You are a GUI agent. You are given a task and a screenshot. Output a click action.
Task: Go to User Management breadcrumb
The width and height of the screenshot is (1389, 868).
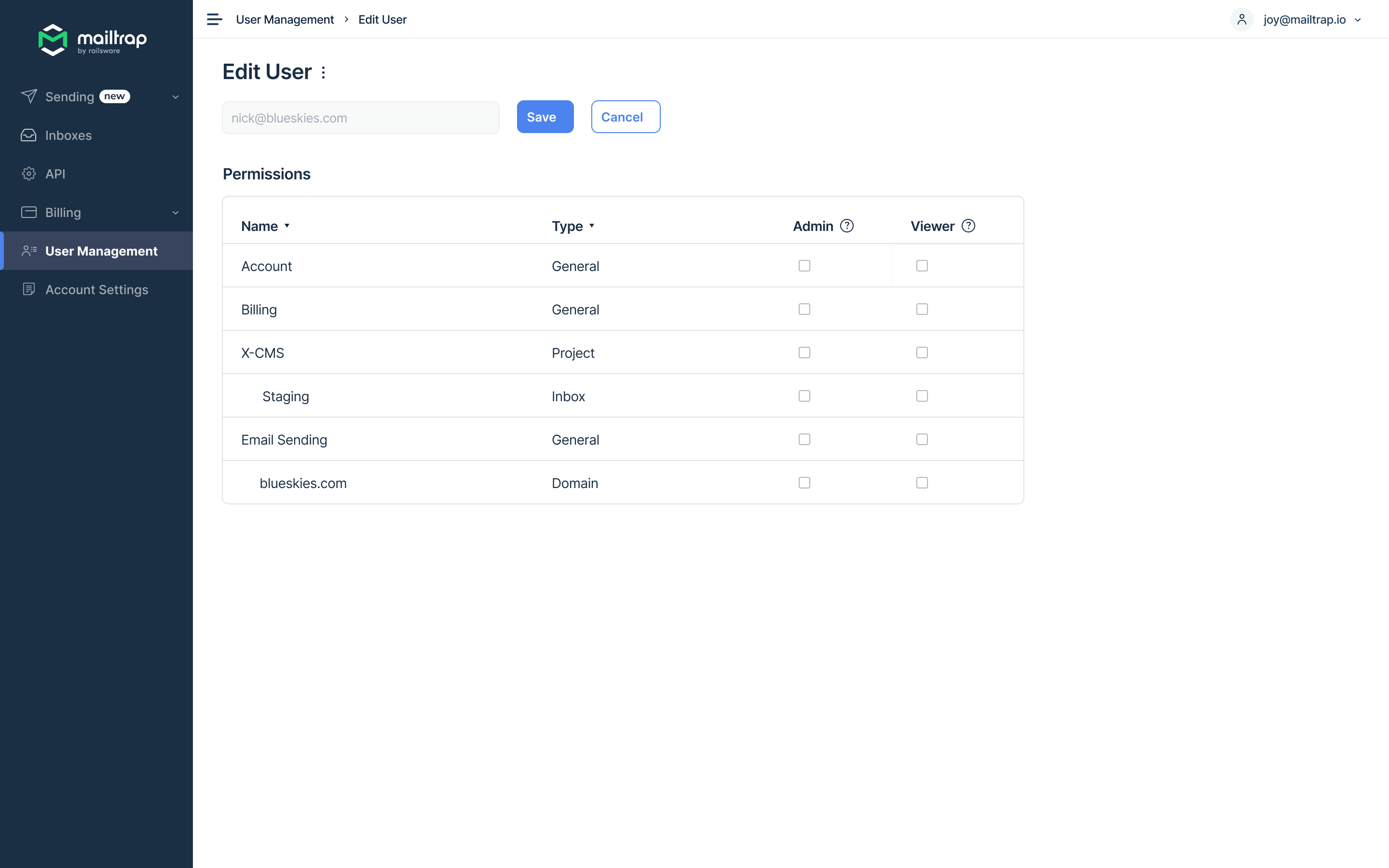coord(285,19)
